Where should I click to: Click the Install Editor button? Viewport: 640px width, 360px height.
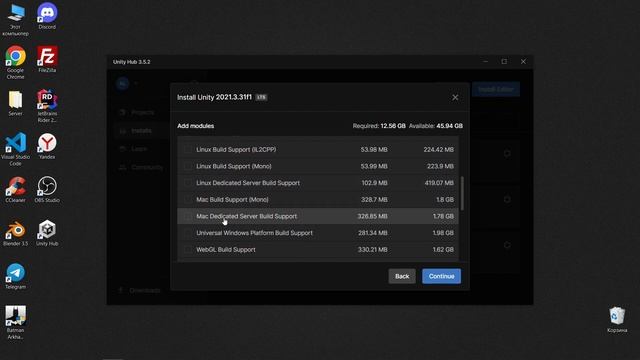tap(496, 89)
